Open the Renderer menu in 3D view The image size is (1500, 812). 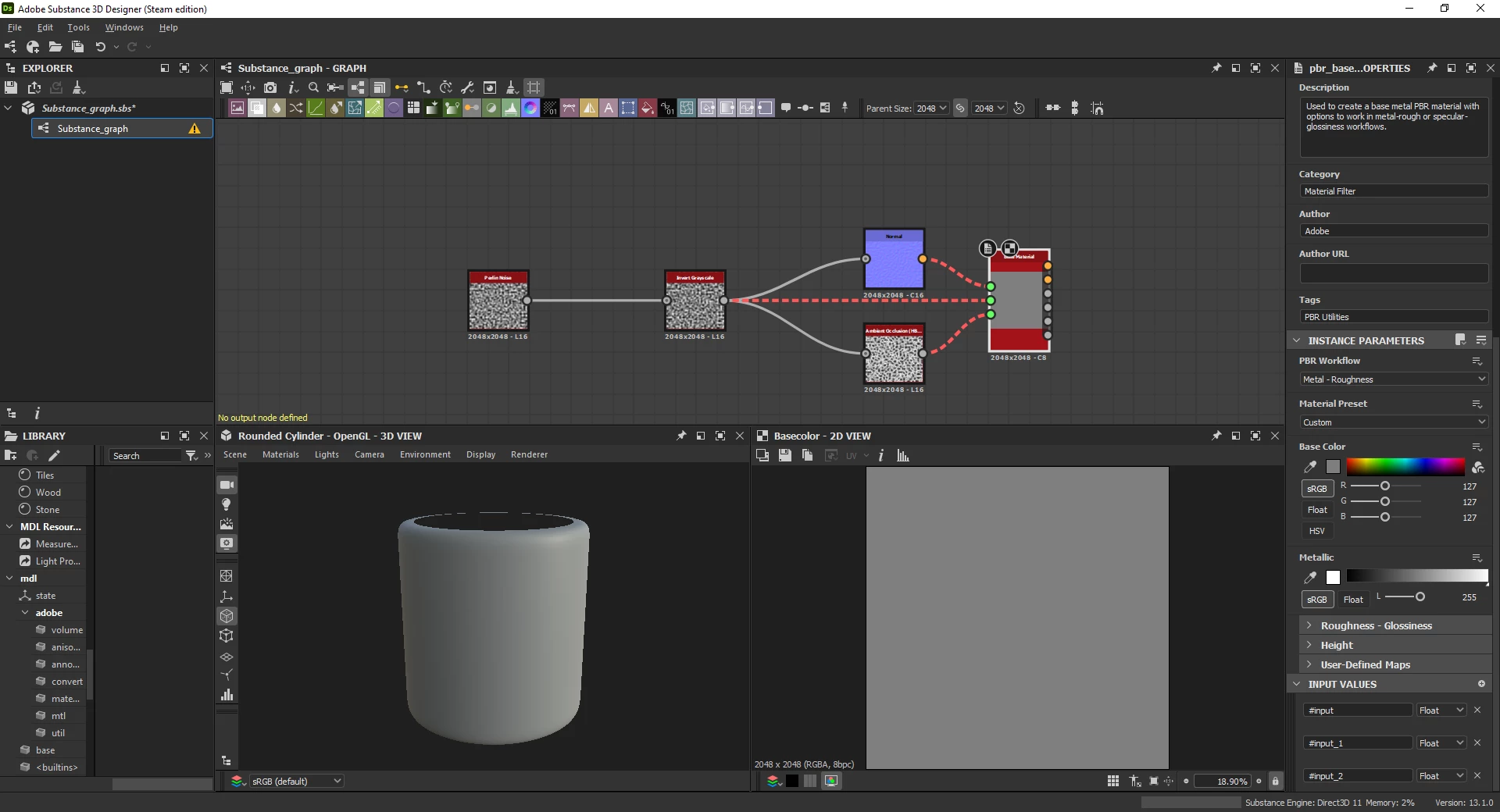[529, 454]
